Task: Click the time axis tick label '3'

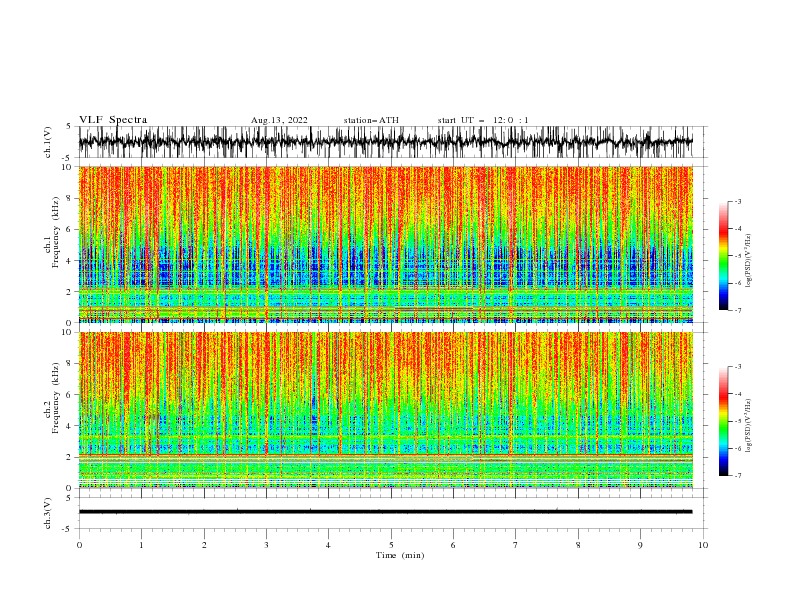Action: coord(266,545)
